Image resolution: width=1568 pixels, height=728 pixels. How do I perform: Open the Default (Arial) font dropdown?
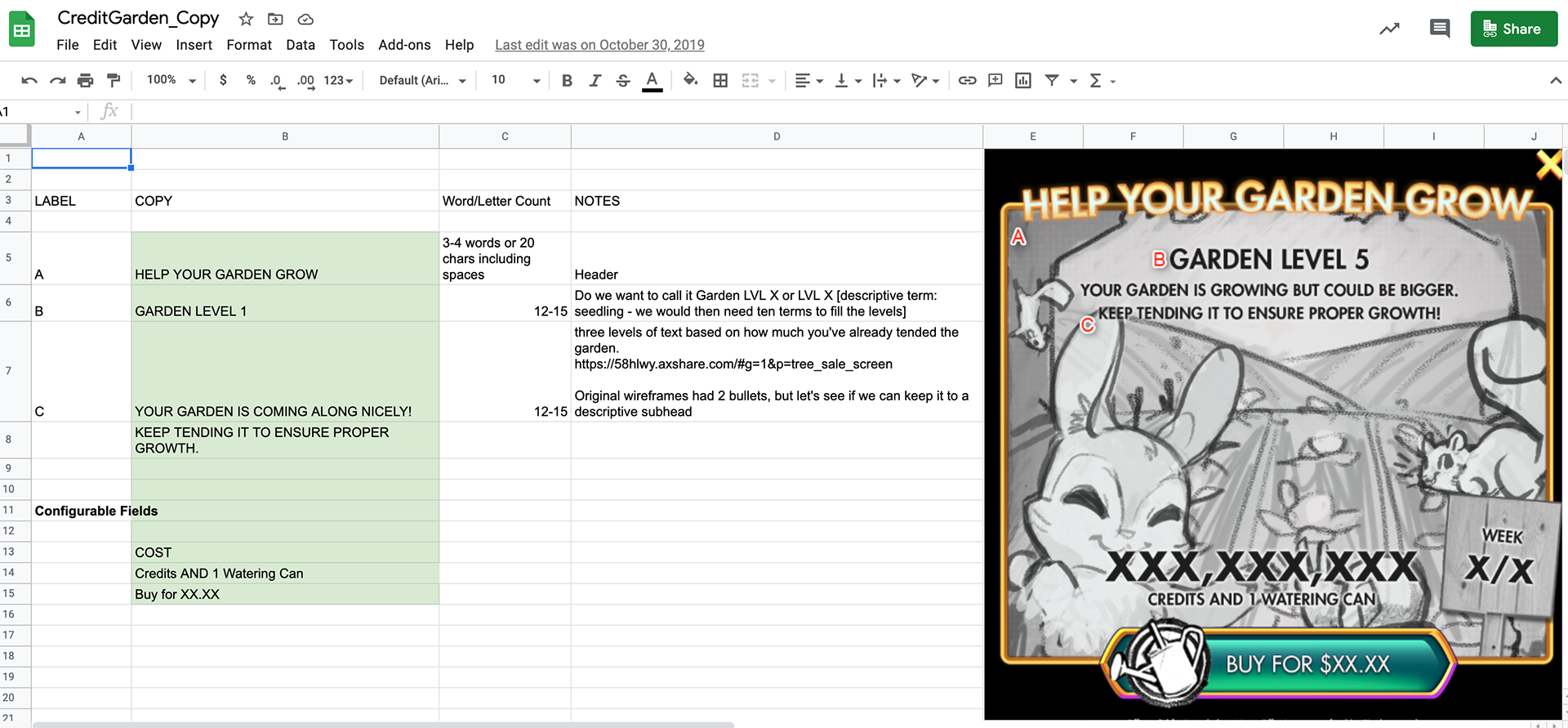tap(422, 80)
